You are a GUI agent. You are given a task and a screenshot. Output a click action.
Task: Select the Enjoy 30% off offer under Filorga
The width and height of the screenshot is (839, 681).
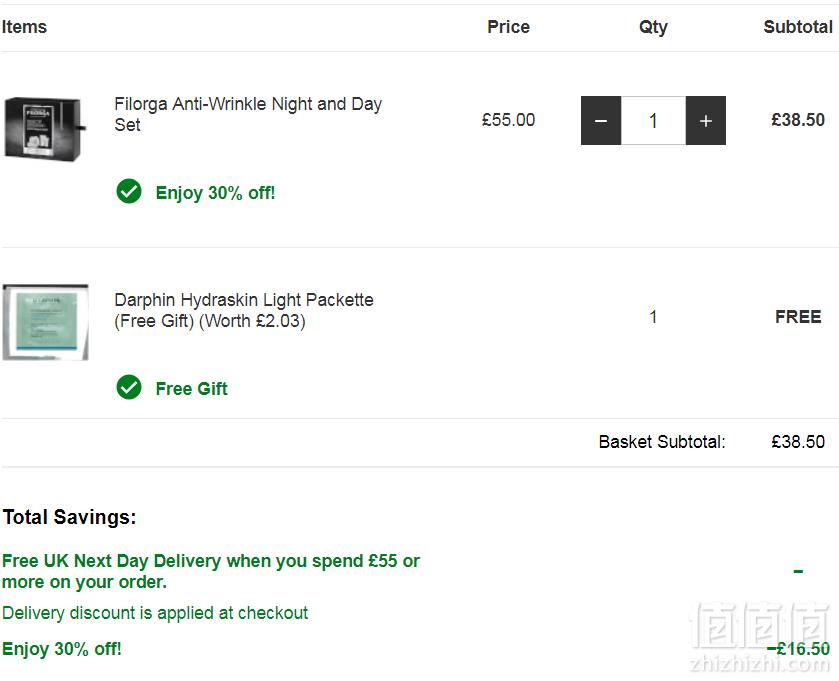(x=215, y=193)
